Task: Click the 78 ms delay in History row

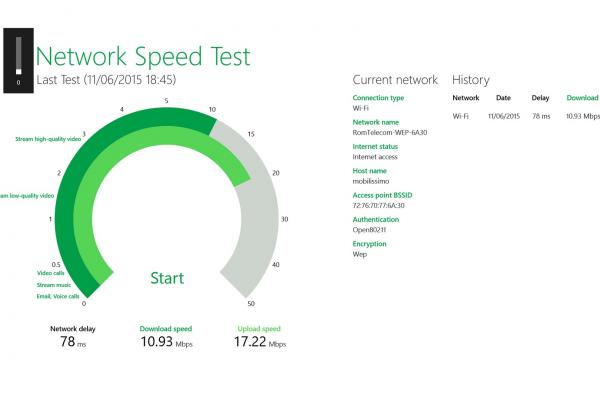Action: tap(541, 116)
